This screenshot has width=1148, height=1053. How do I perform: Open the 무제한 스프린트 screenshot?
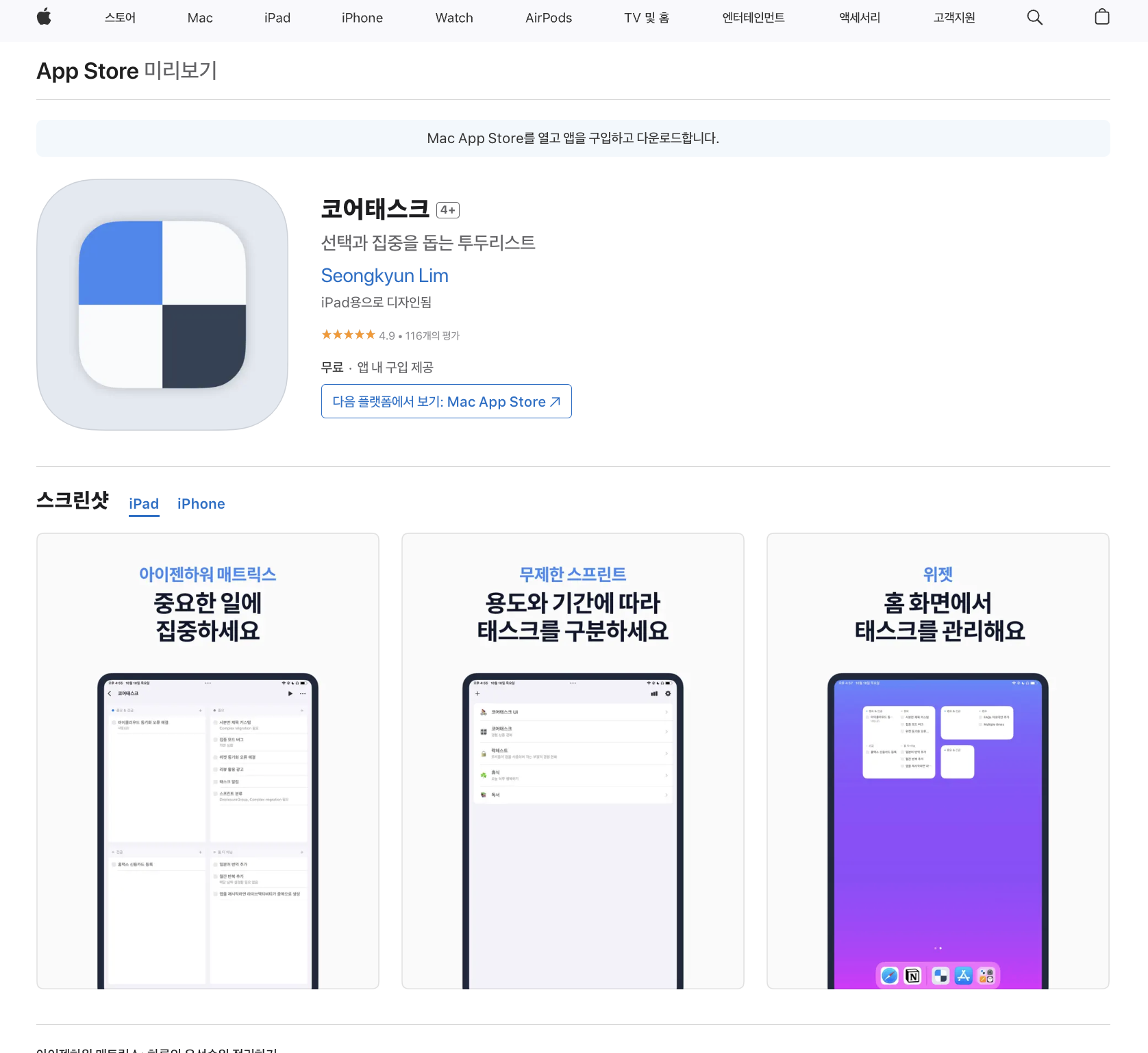coord(573,761)
